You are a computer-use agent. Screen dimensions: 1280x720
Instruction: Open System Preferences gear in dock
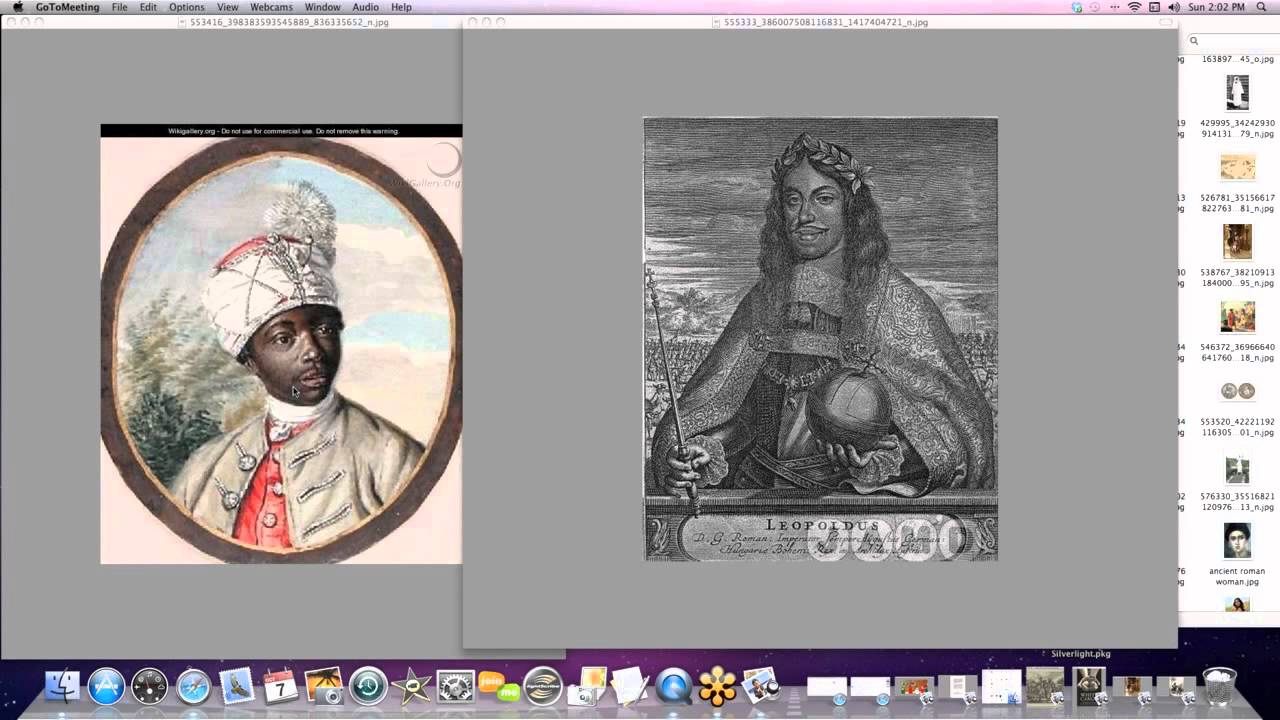click(456, 686)
